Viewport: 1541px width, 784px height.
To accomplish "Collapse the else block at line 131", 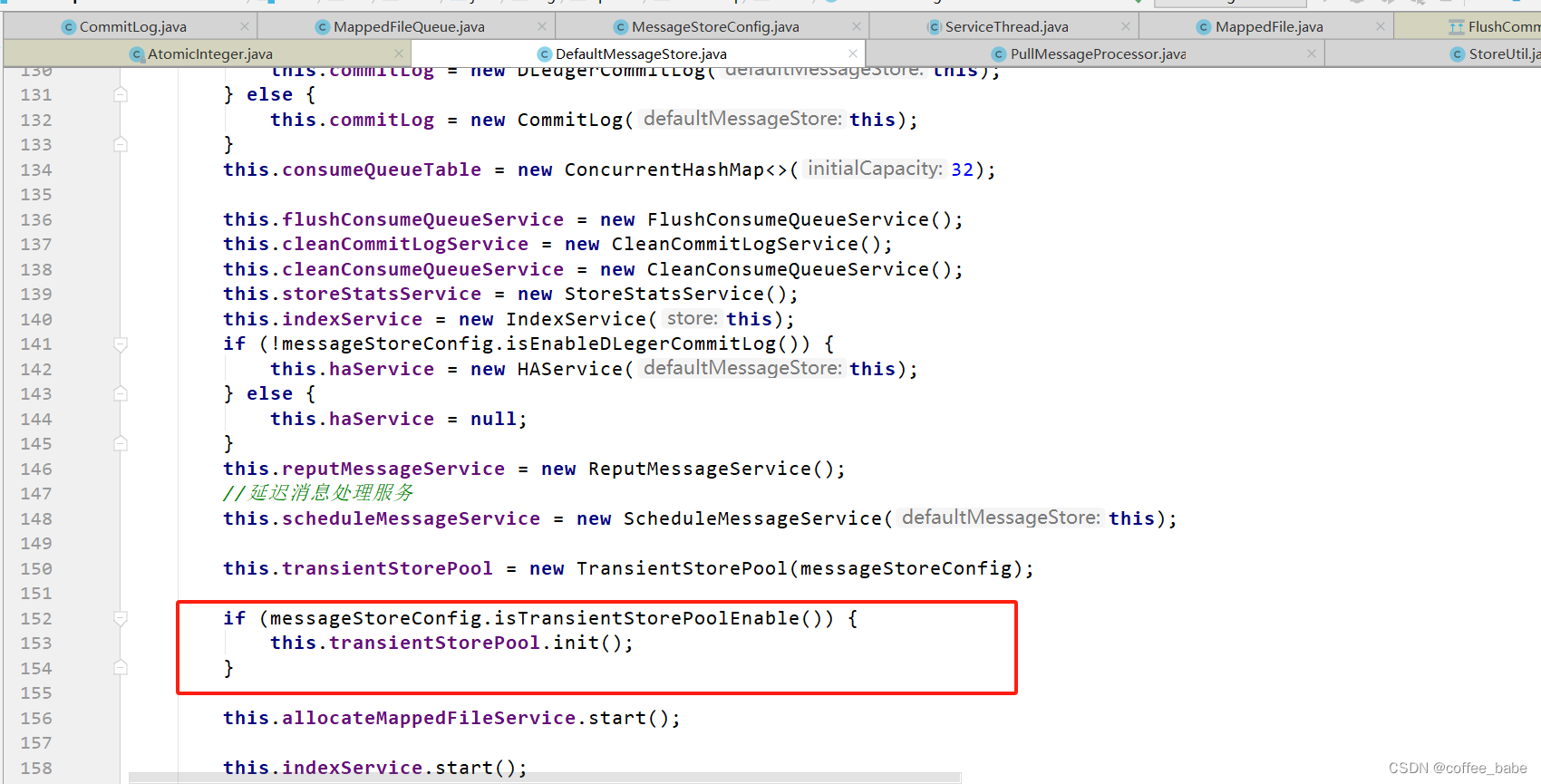I will point(121,94).
